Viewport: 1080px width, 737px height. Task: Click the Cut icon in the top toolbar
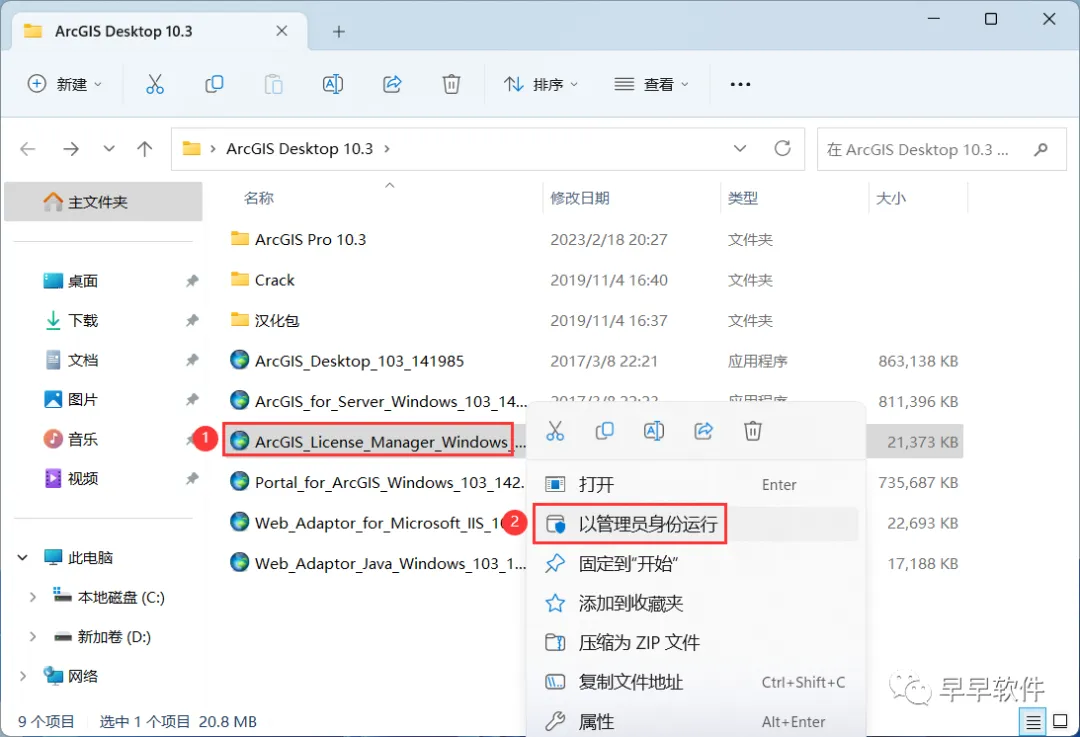(x=155, y=84)
